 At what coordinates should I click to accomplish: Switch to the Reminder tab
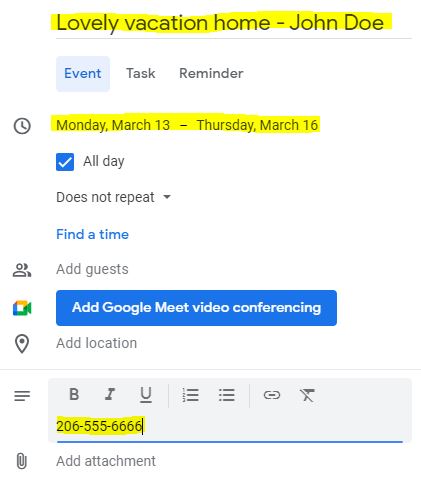pos(211,74)
